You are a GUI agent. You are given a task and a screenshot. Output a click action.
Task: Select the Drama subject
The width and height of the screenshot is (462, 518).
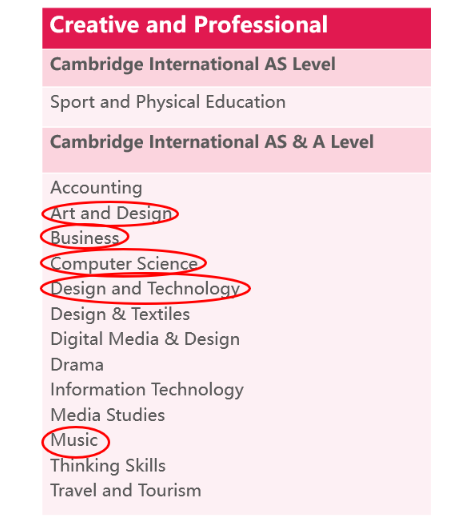pos(77,365)
